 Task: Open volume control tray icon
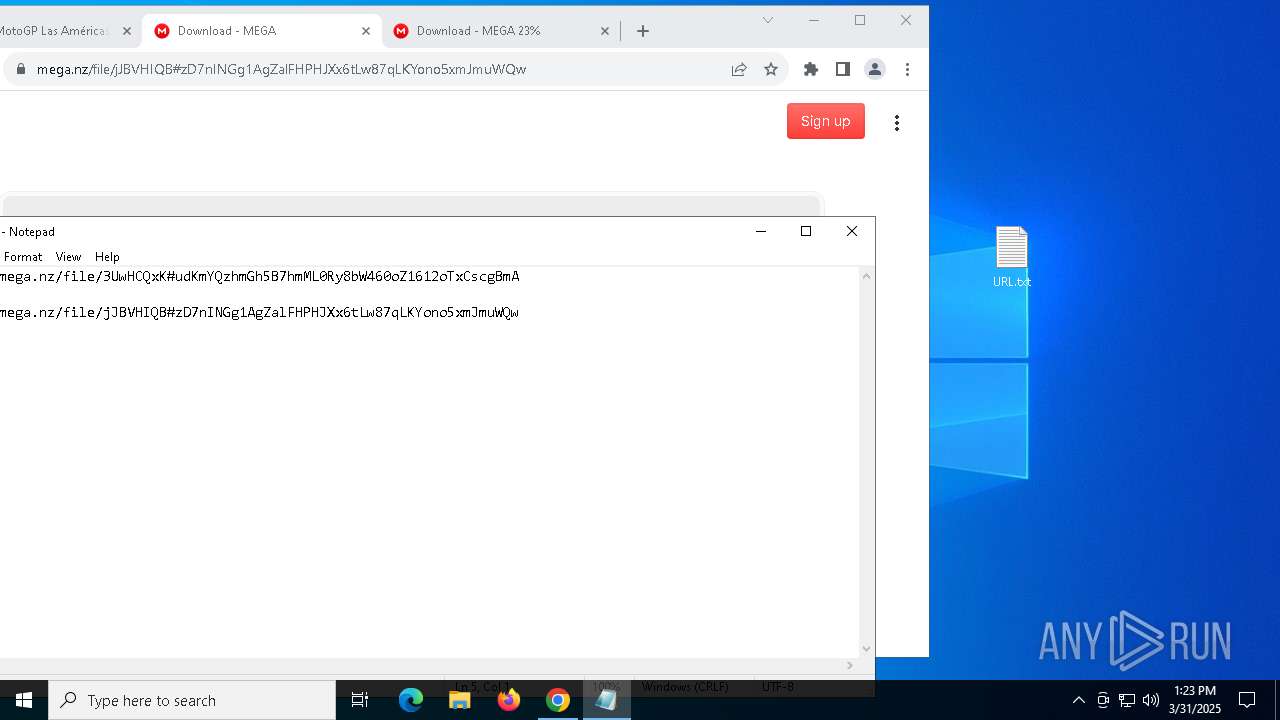(1150, 700)
